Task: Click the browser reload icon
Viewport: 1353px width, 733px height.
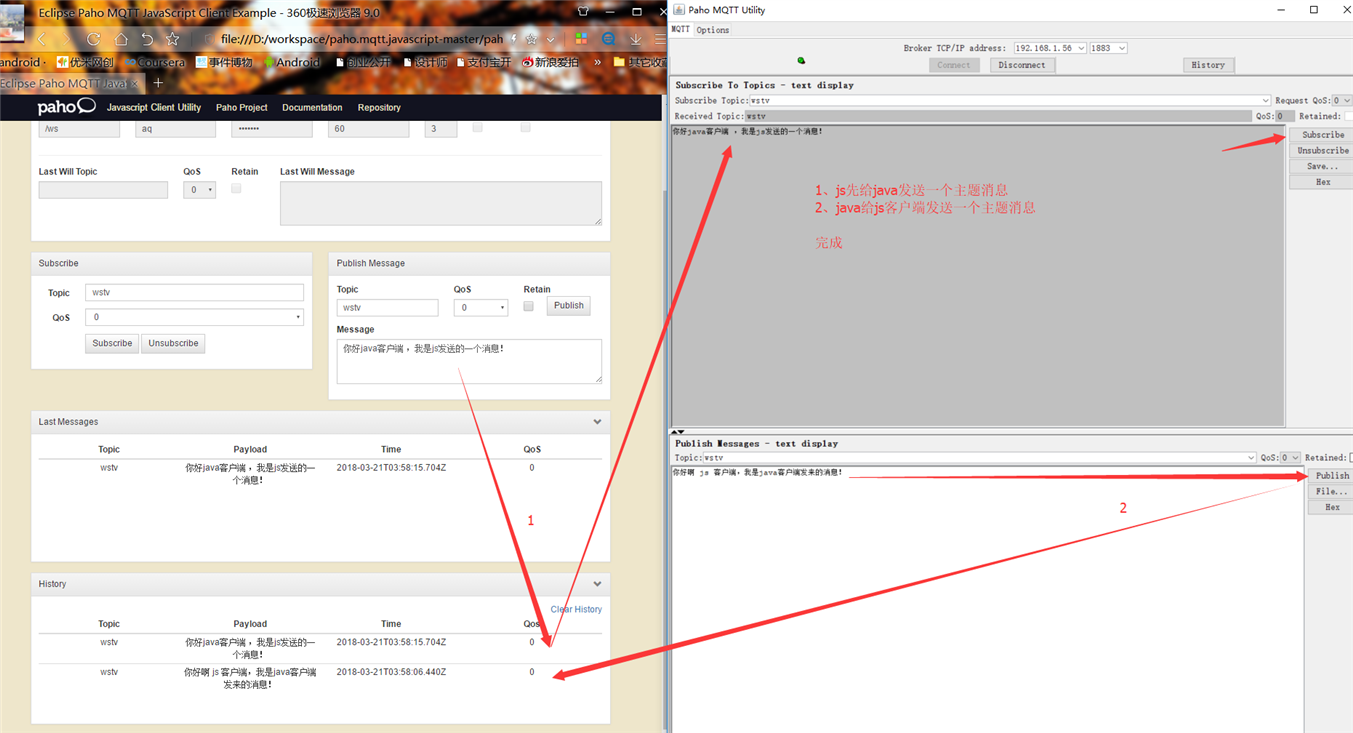Action: (x=93, y=39)
